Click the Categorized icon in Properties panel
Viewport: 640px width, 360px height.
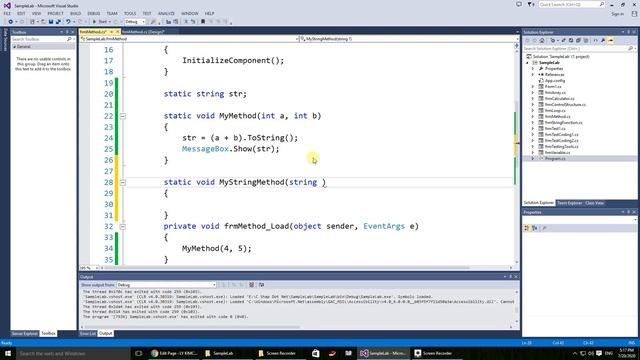pos(527,228)
